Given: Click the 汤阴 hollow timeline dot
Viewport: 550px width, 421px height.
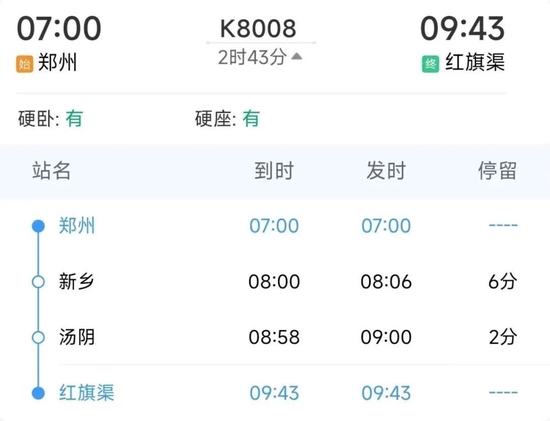Looking at the screenshot, I should (x=38, y=337).
